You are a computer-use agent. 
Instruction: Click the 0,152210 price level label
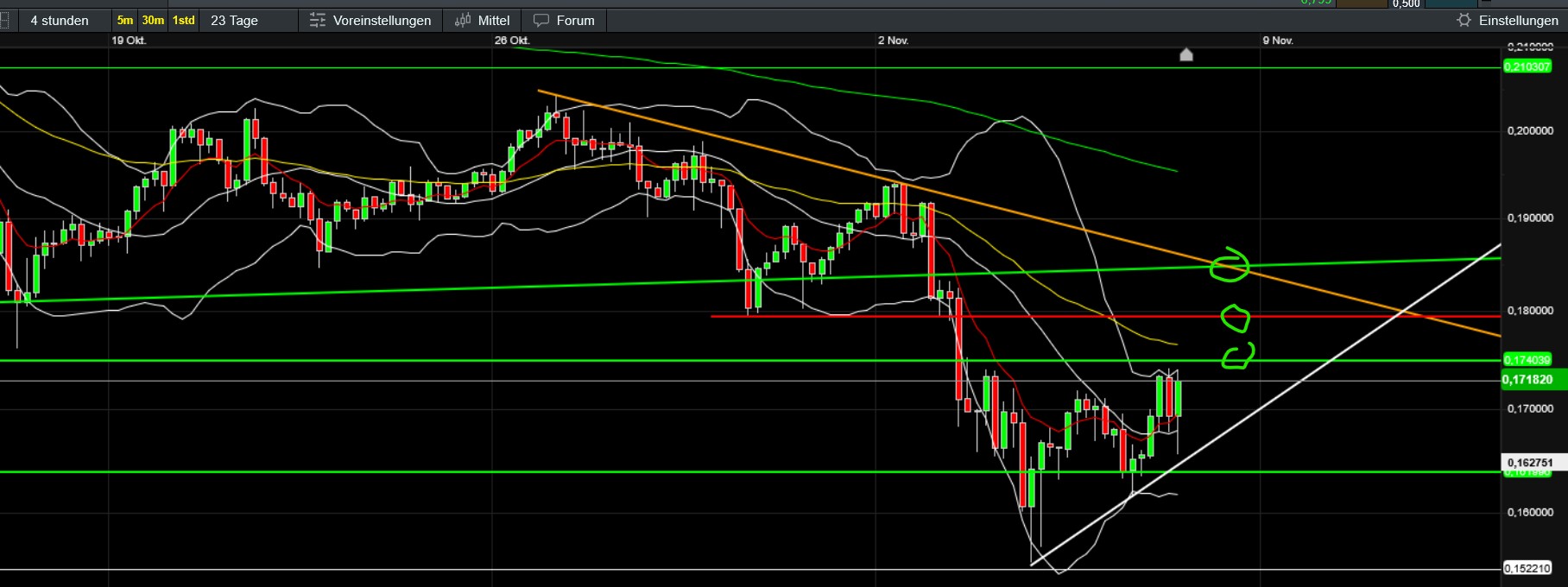[1527, 568]
